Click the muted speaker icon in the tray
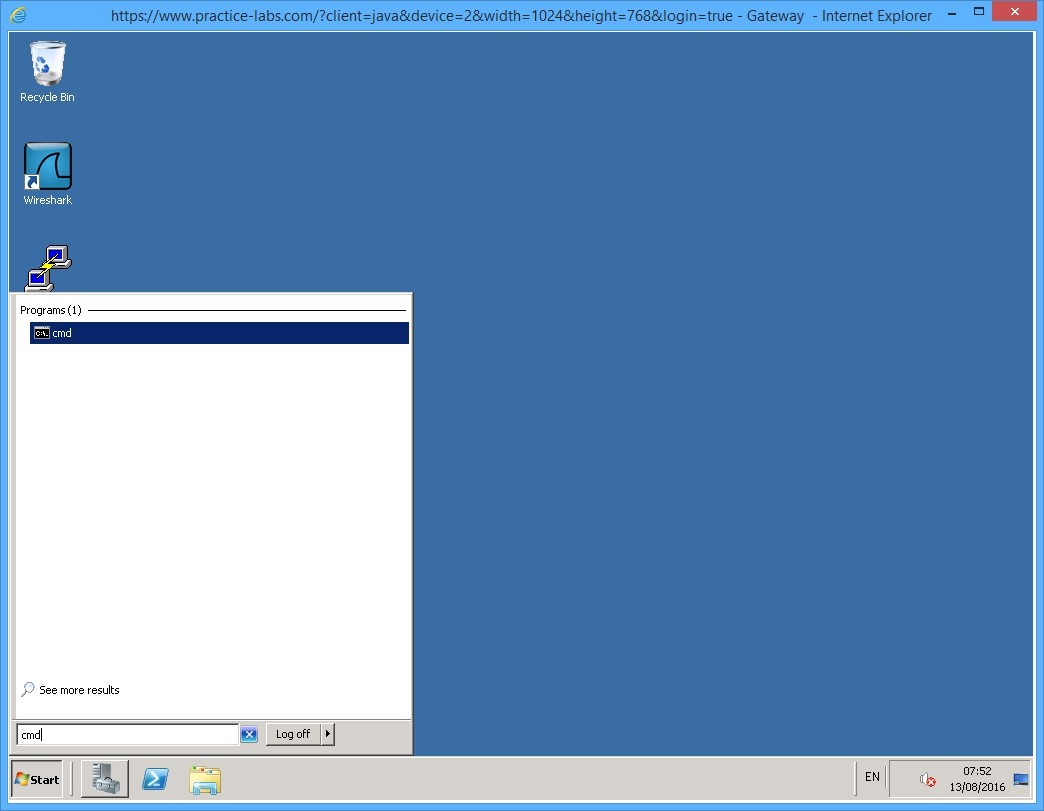The height and width of the screenshot is (811, 1044). point(927,780)
